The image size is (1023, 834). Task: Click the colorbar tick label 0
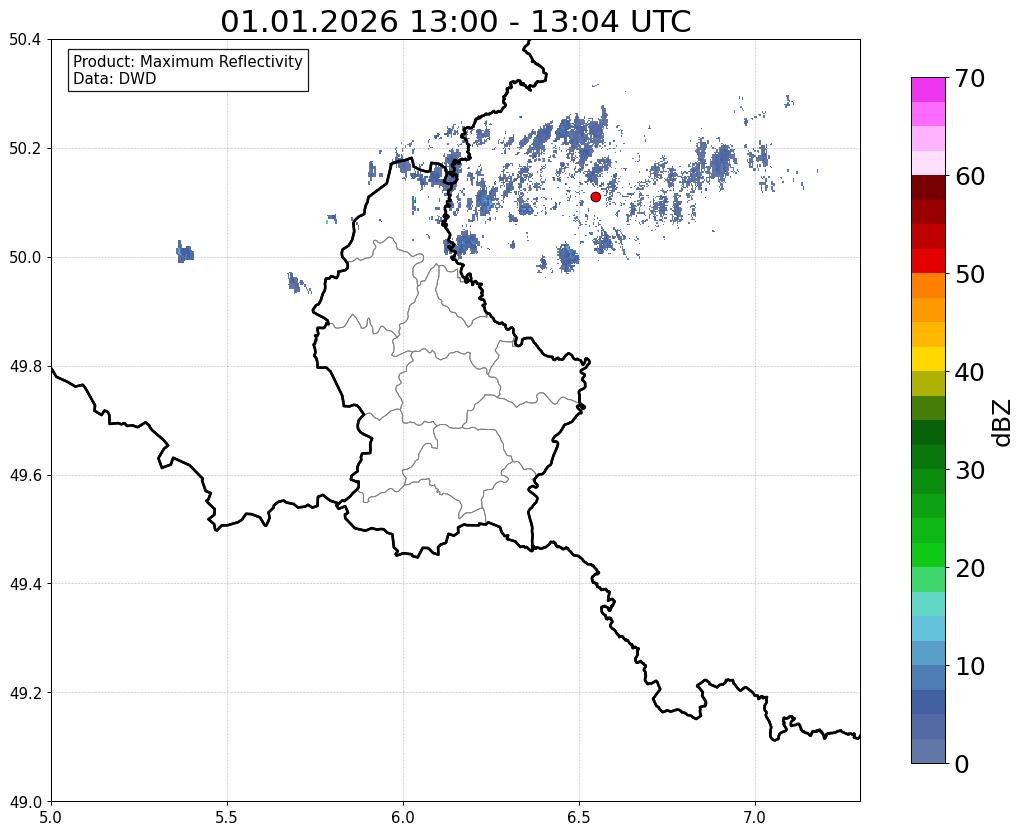pyautogui.click(x=962, y=764)
